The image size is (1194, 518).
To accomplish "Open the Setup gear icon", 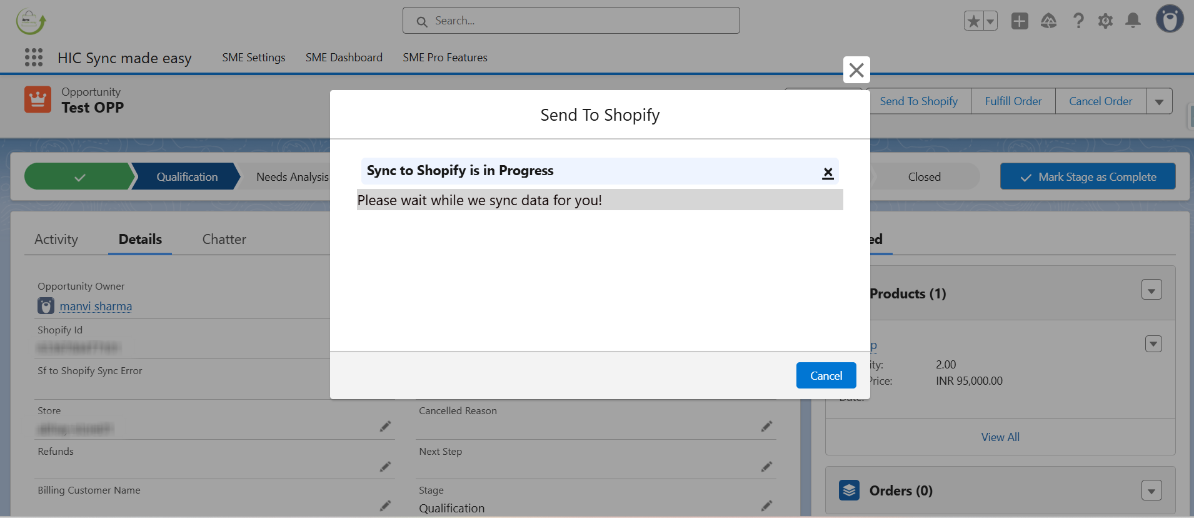I will pyautogui.click(x=1105, y=21).
